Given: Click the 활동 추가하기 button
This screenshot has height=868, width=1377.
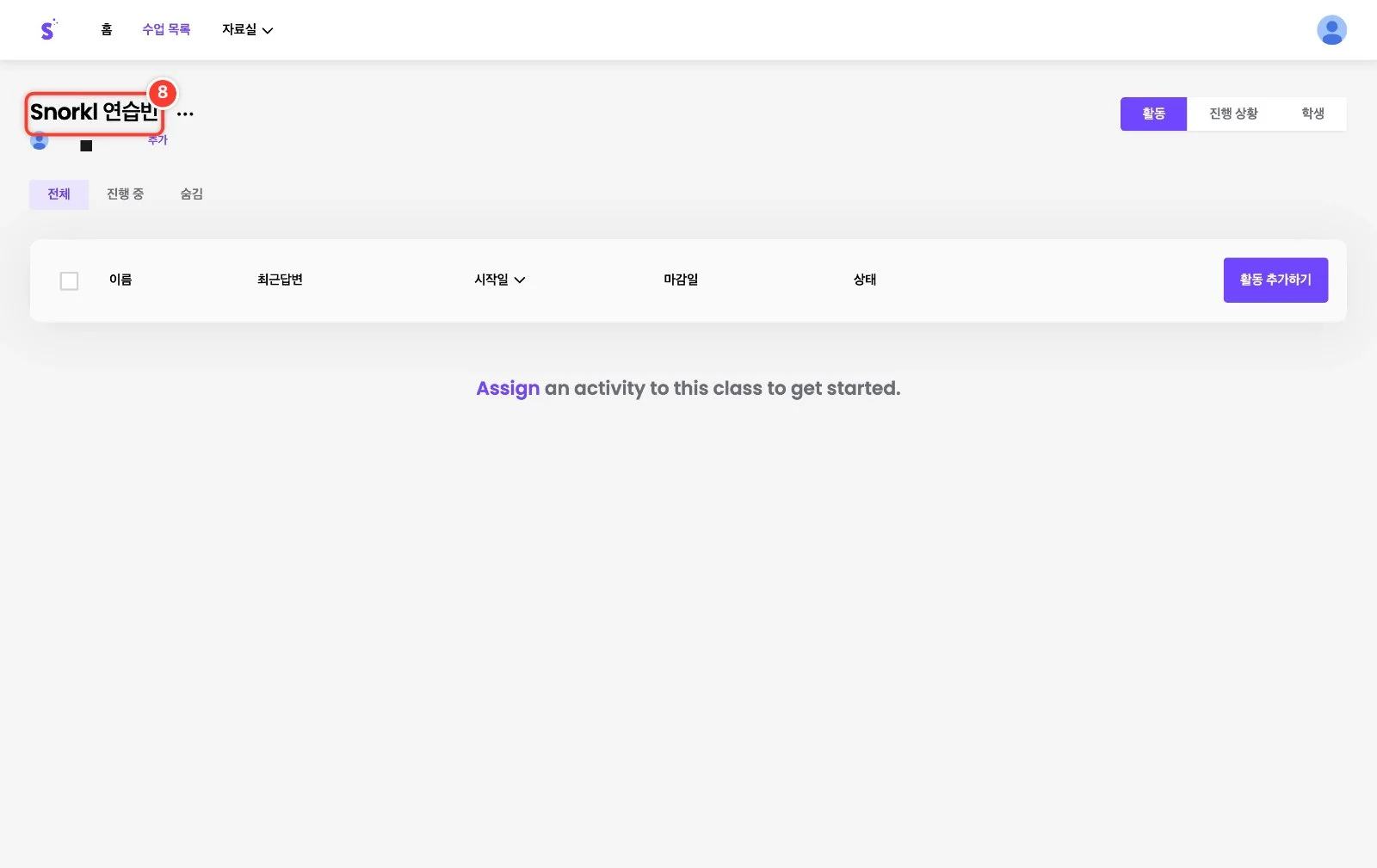Looking at the screenshot, I should pos(1275,280).
